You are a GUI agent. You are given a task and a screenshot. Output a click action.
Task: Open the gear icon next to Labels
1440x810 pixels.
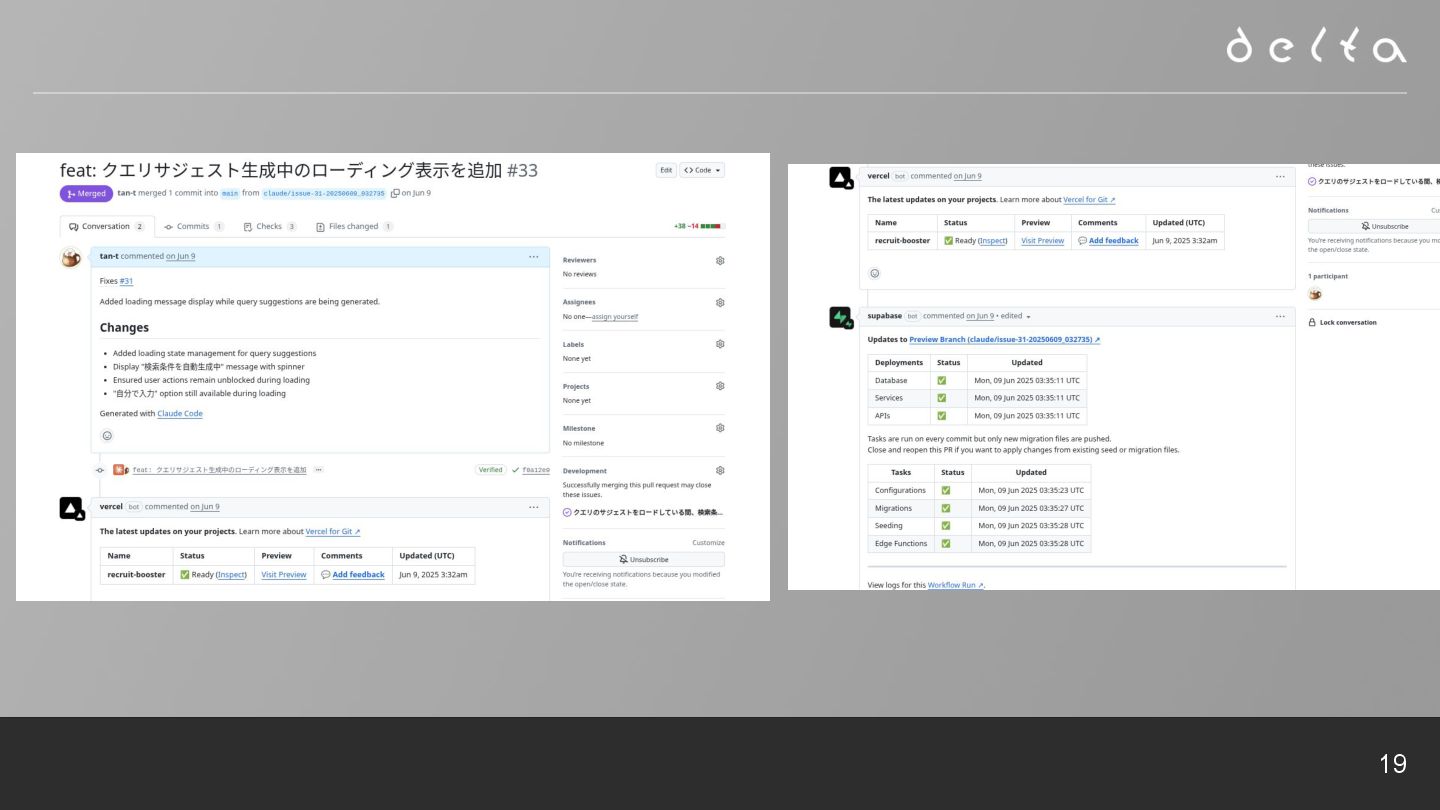click(720, 344)
